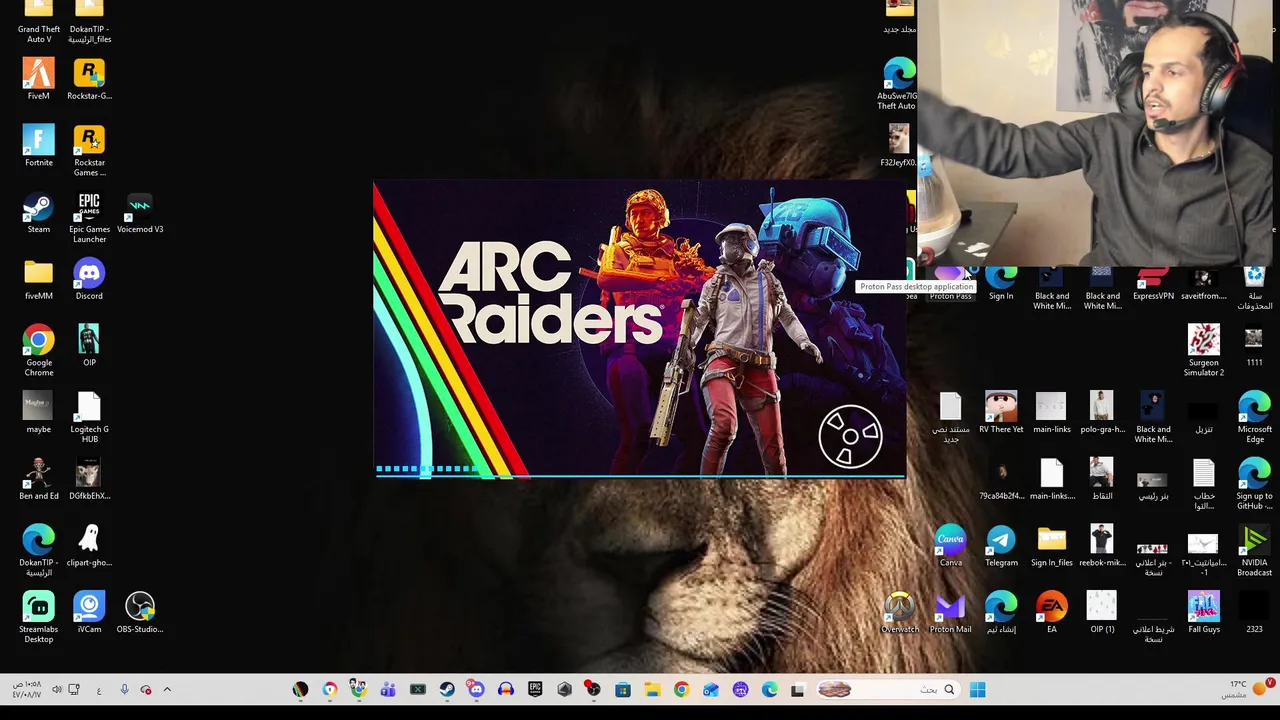Viewport: 1280px width, 720px height.
Task: Select the reebok-mik... image file
Action: coord(1102,546)
